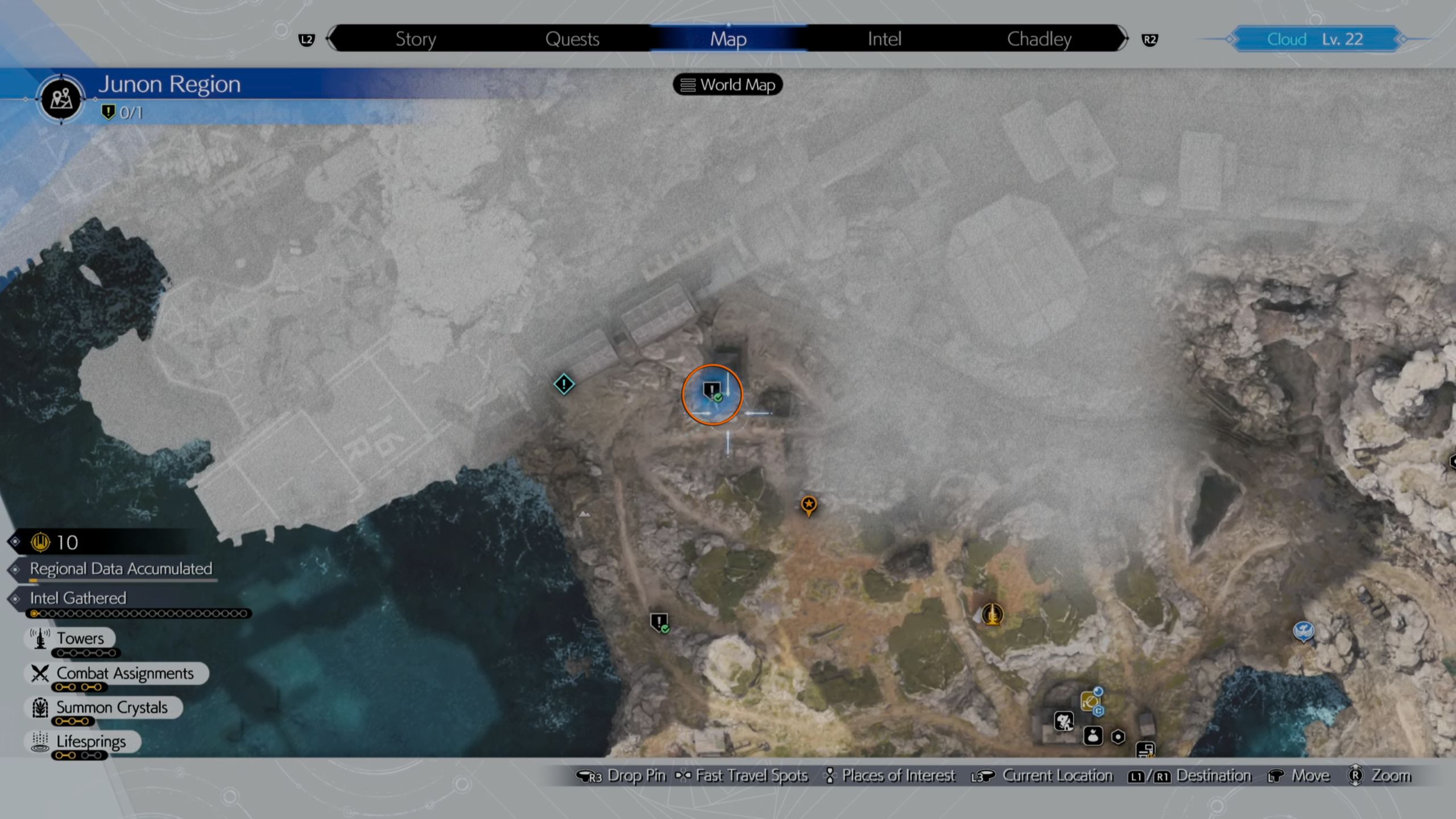
Task: Click Regional Data Accumulated label
Action: tap(121, 568)
